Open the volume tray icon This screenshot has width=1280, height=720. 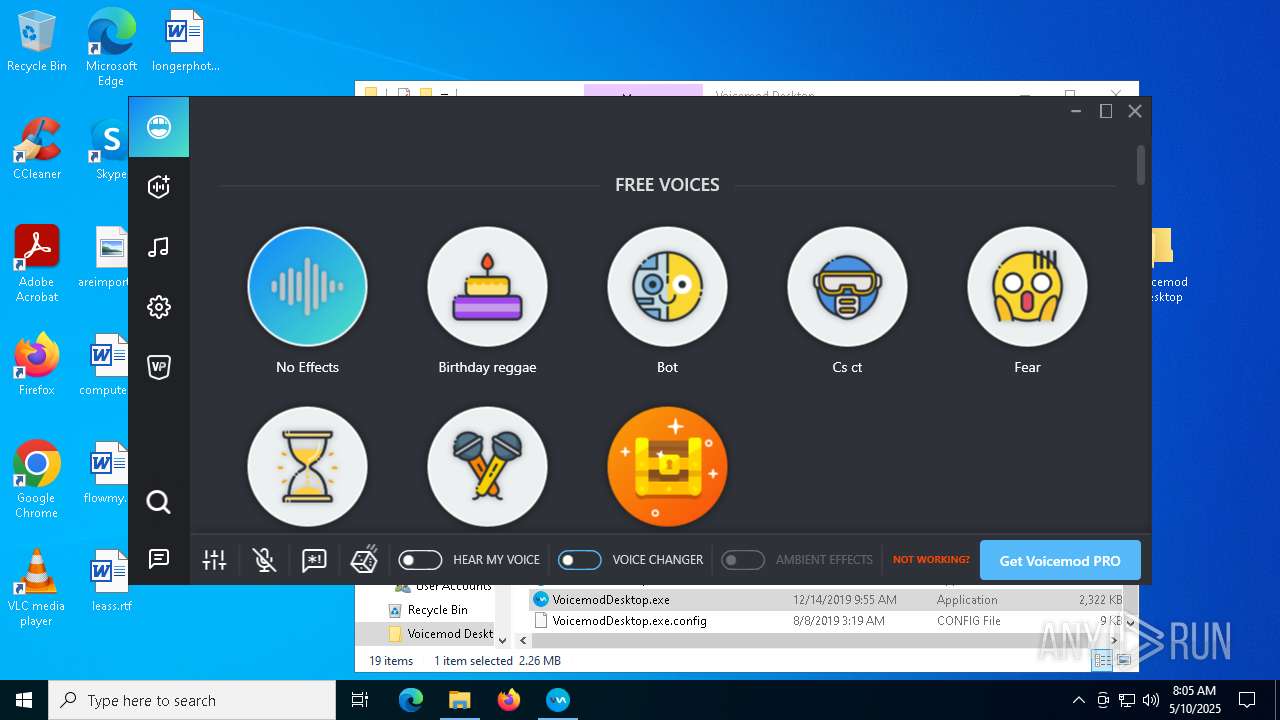point(1150,700)
